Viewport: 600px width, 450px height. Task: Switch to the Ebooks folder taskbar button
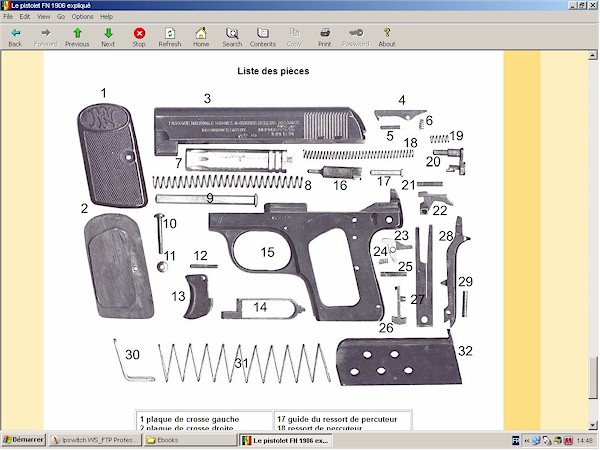coord(190,440)
